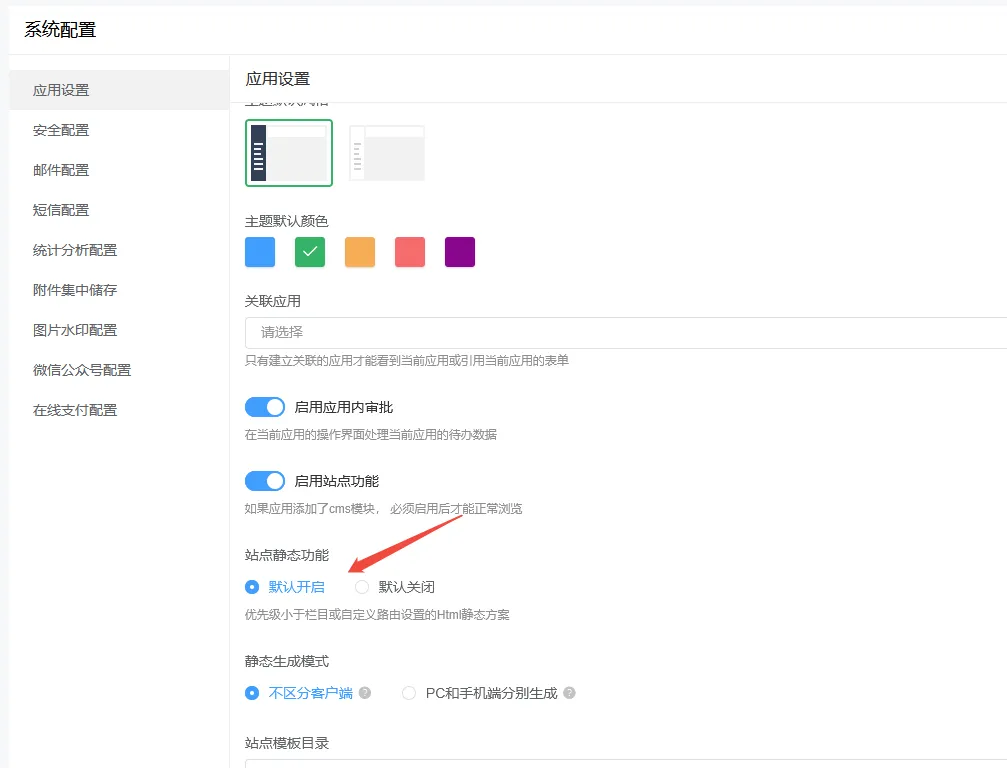Click help icon next to 不区分客户端

pyautogui.click(x=365, y=693)
